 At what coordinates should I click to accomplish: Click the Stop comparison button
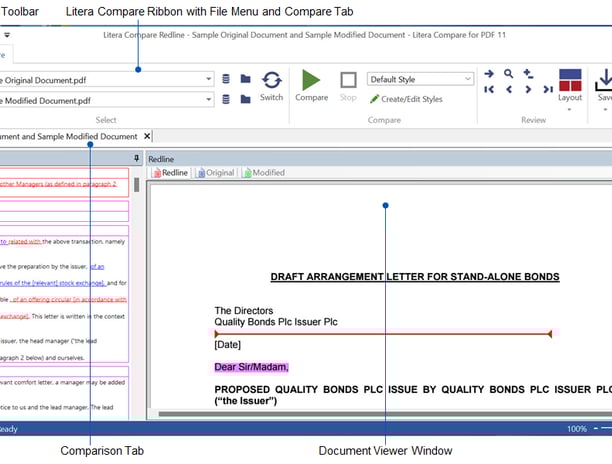(x=348, y=86)
